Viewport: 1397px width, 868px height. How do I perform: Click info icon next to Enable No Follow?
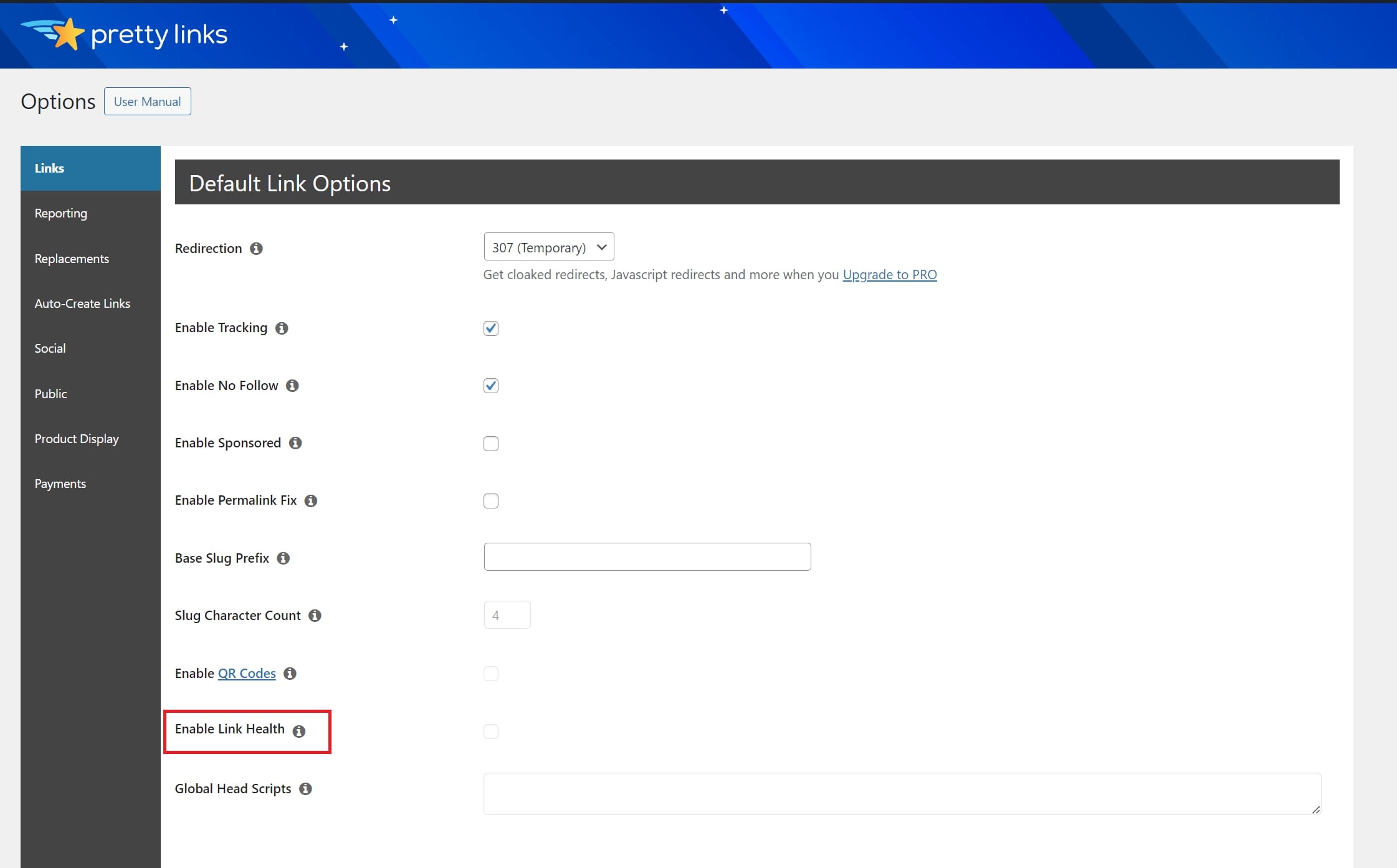[x=292, y=386]
